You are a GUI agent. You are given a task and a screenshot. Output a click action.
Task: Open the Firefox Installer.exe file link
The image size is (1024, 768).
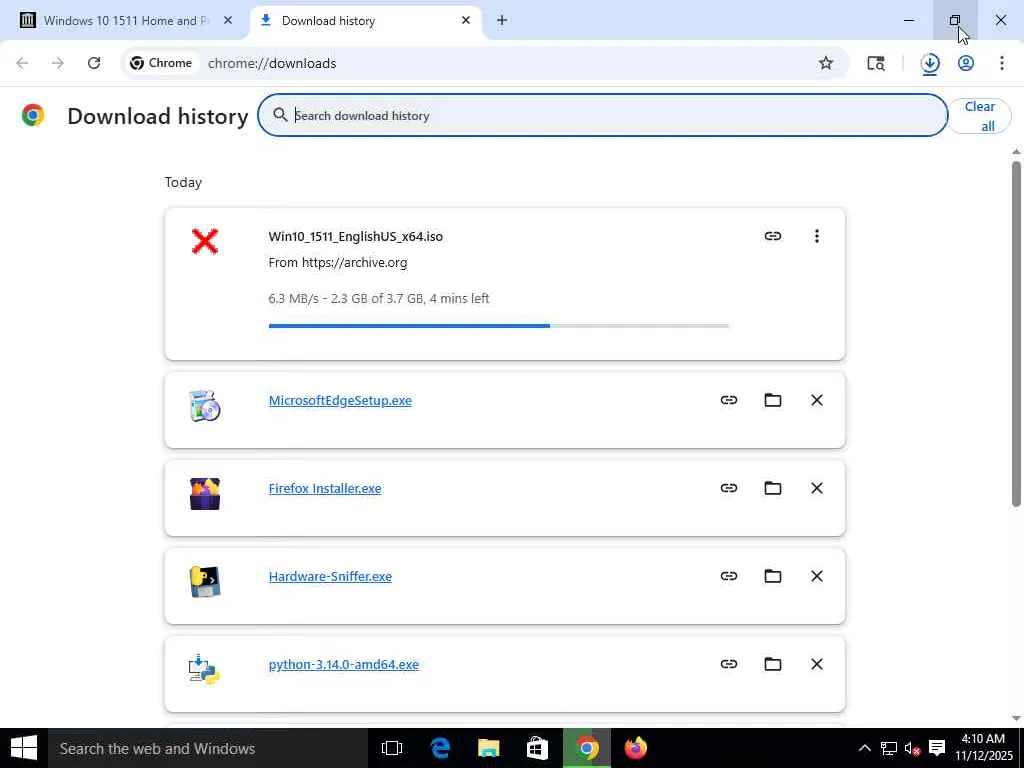[325, 488]
